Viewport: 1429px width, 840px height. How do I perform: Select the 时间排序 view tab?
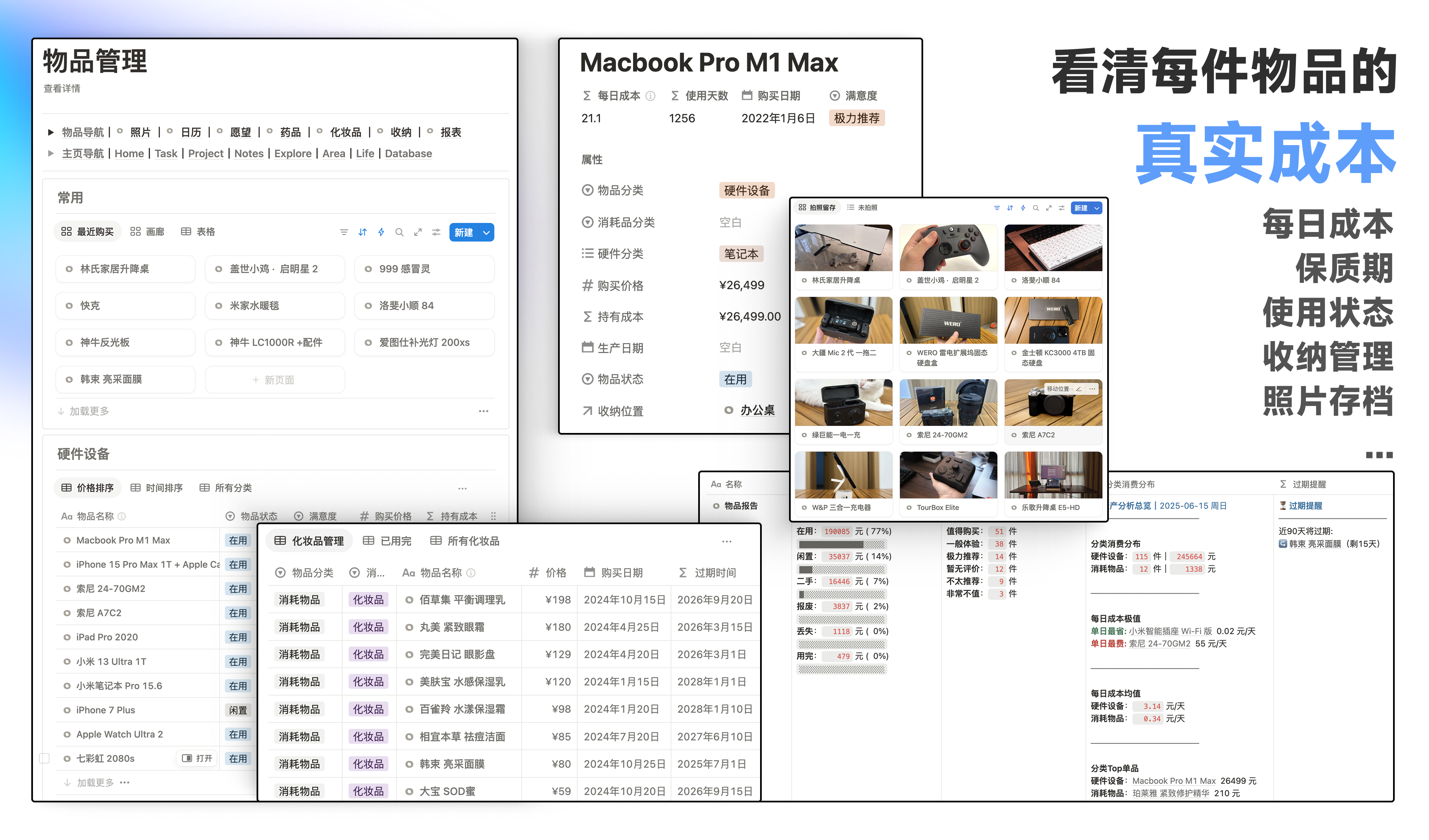(156, 488)
